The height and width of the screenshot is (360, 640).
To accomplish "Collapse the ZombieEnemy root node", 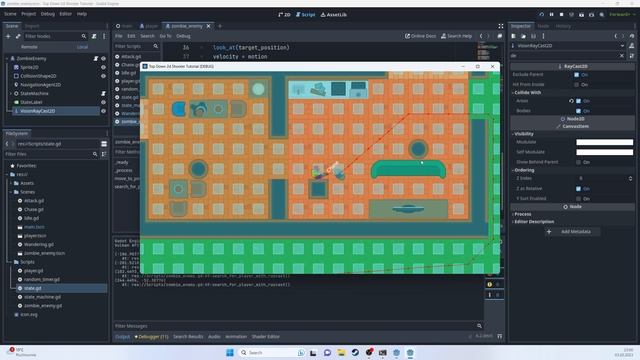I will [x=7, y=58].
